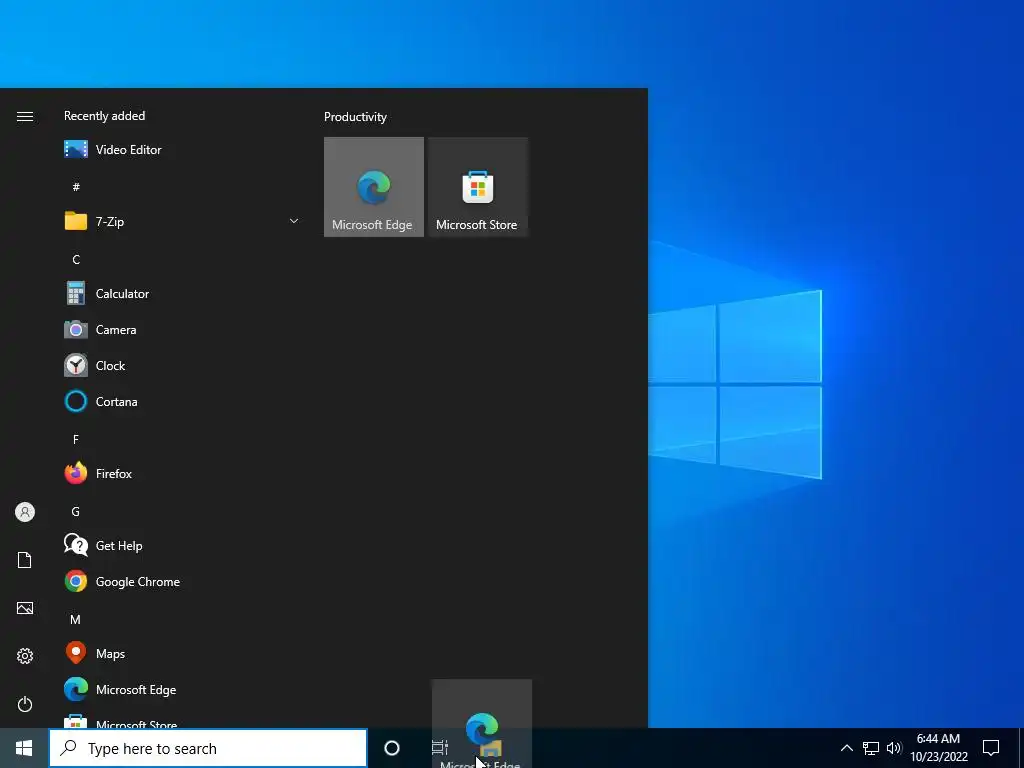This screenshot has width=1024, height=768.
Task: Open Settings gear in Start menu
Action: [25, 656]
